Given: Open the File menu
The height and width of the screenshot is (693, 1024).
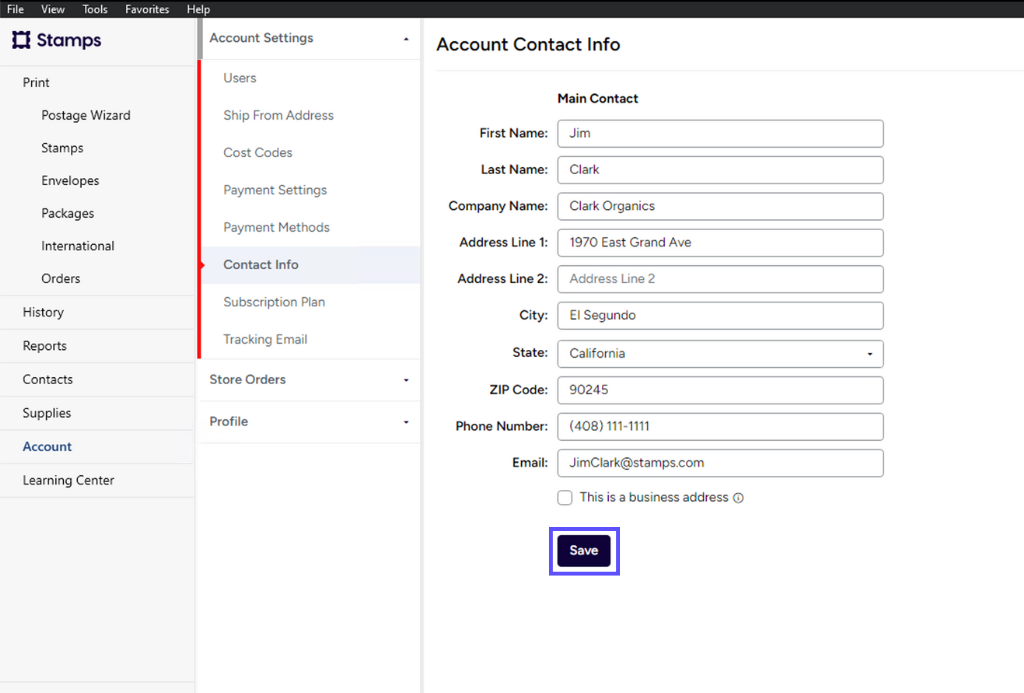Looking at the screenshot, I should click(x=15, y=9).
